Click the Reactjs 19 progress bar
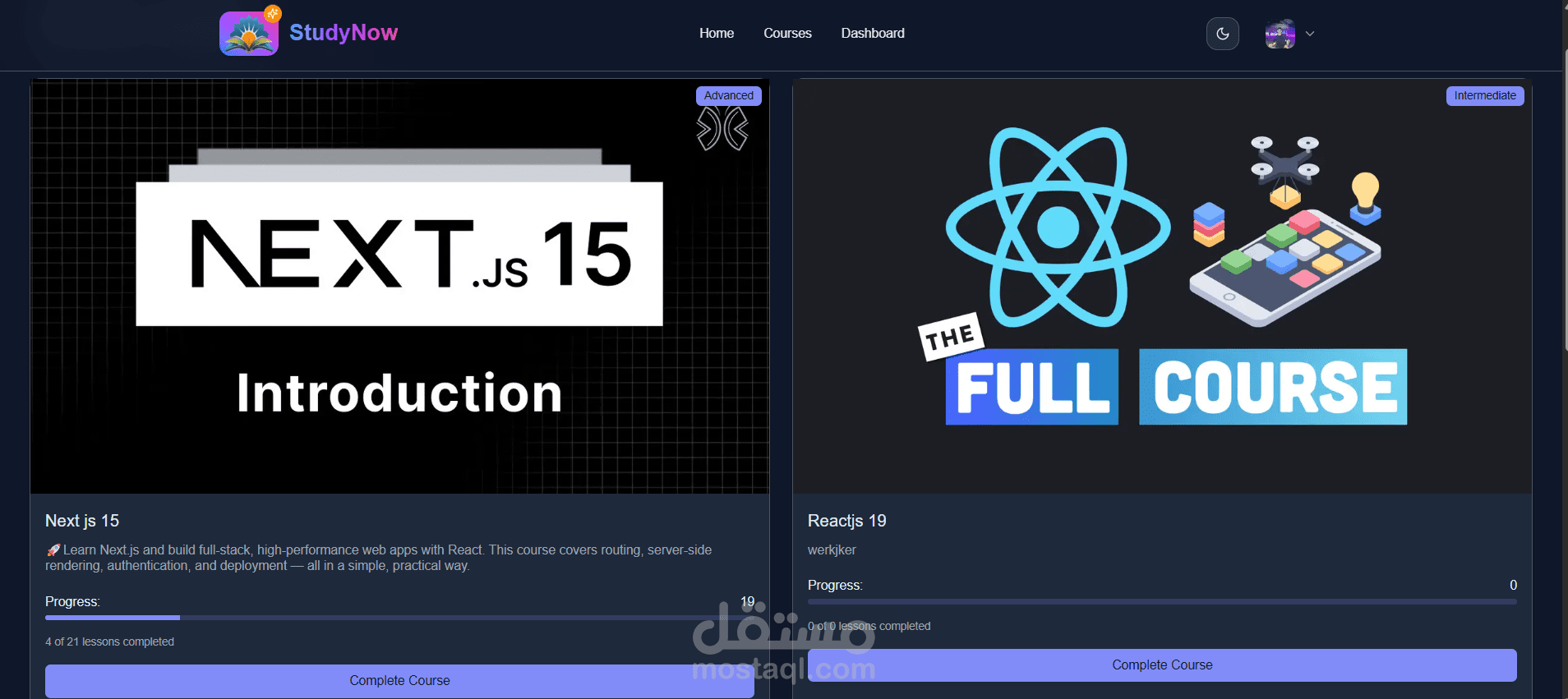The height and width of the screenshot is (699, 1568). pos(1162,601)
